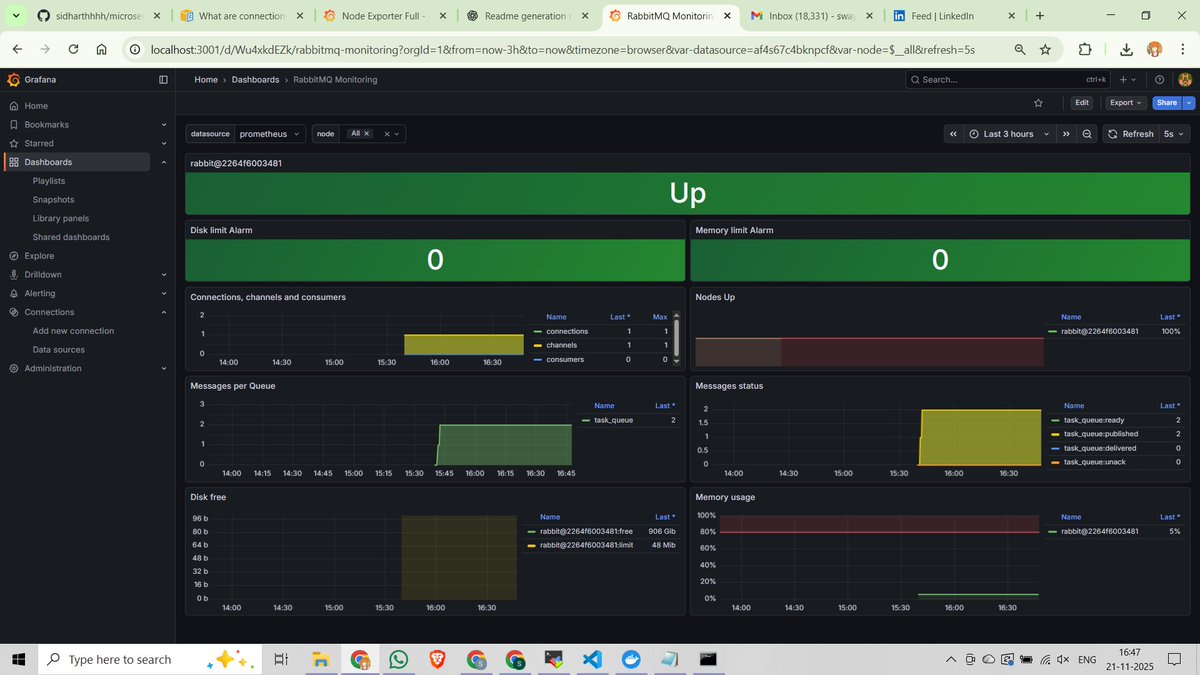Click the Edit dashboard button
Image resolution: width=1200 pixels, height=675 pixels.
pyautogui.click(x=1082, y=102)
